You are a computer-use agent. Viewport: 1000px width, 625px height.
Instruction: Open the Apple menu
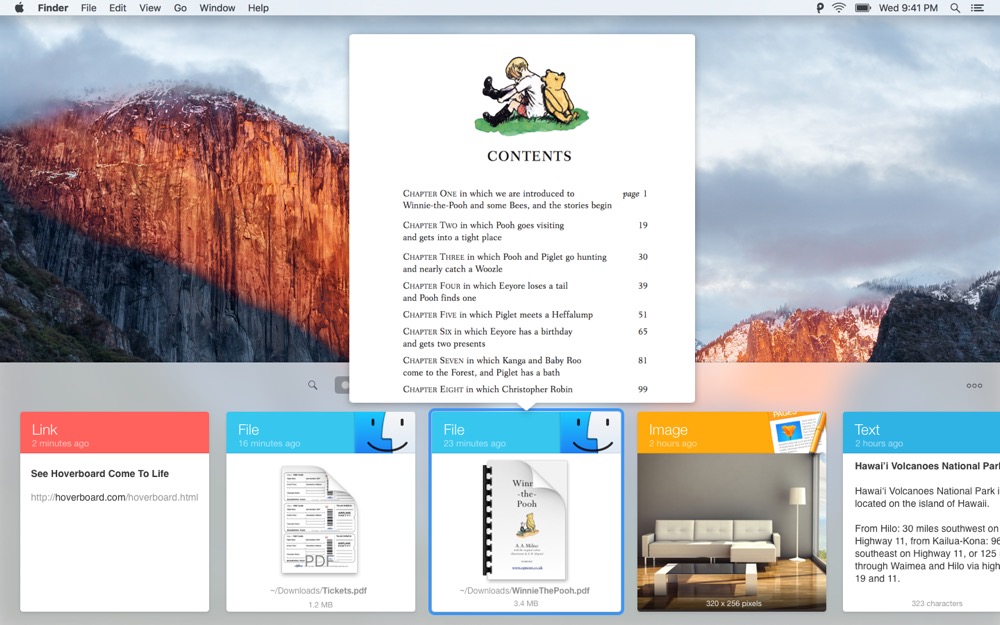pyautogui.click(x=19, y=8)
